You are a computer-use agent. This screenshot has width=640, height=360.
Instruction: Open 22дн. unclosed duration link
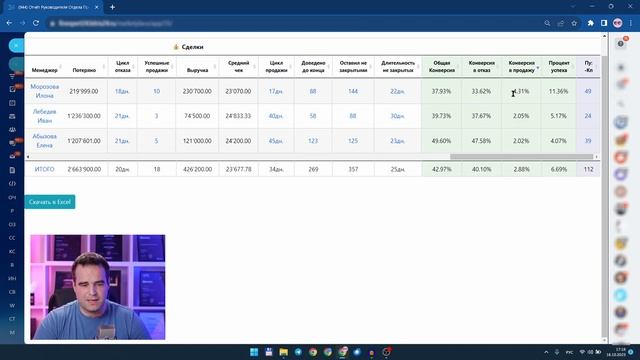398,91
